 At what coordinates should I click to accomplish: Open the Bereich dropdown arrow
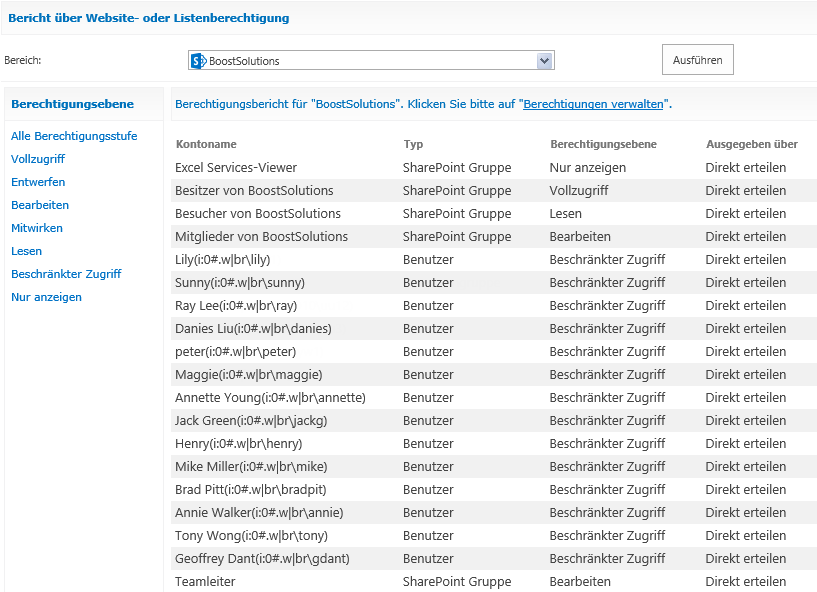pyautogui.click(x=544, y=60)
